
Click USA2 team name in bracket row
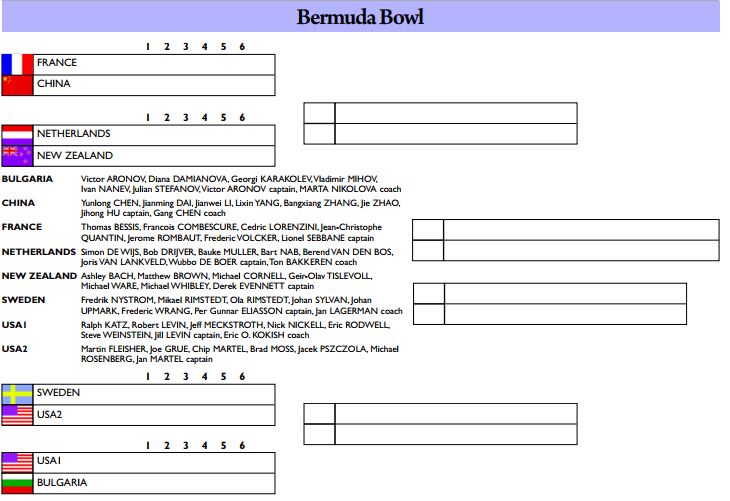(x=49, y=414)
